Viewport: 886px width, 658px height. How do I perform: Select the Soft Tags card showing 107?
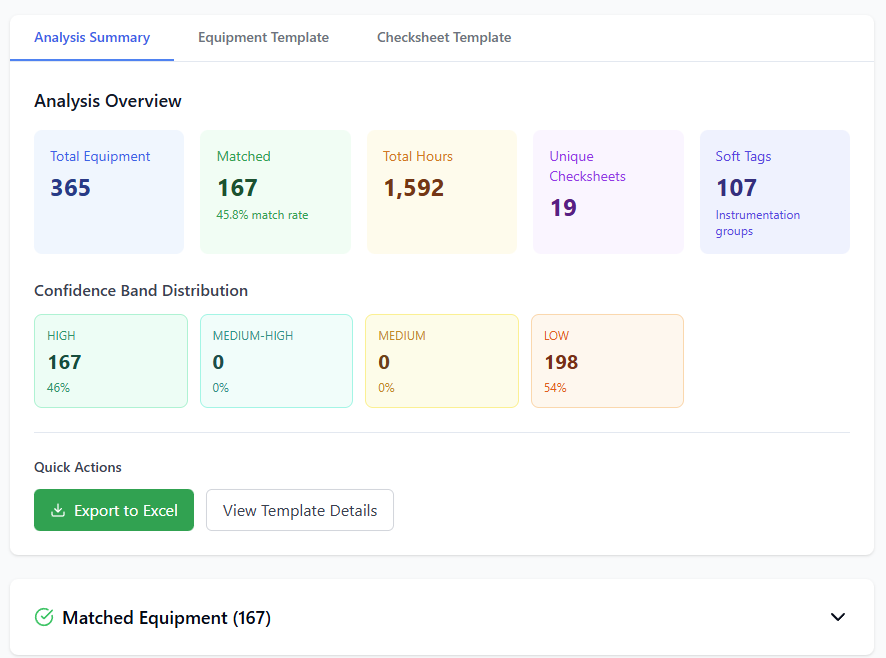774,191
